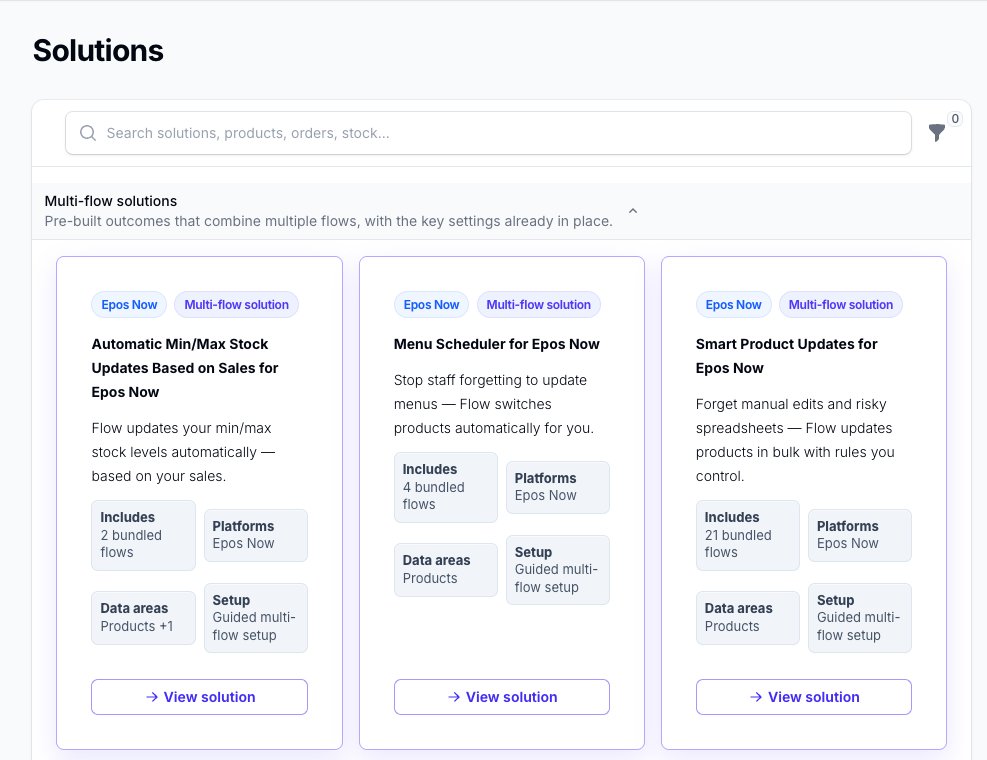Click Multi-flow solution tag on Smart Product Updates card
Screen dimensions: 987x760
(841, 305)
